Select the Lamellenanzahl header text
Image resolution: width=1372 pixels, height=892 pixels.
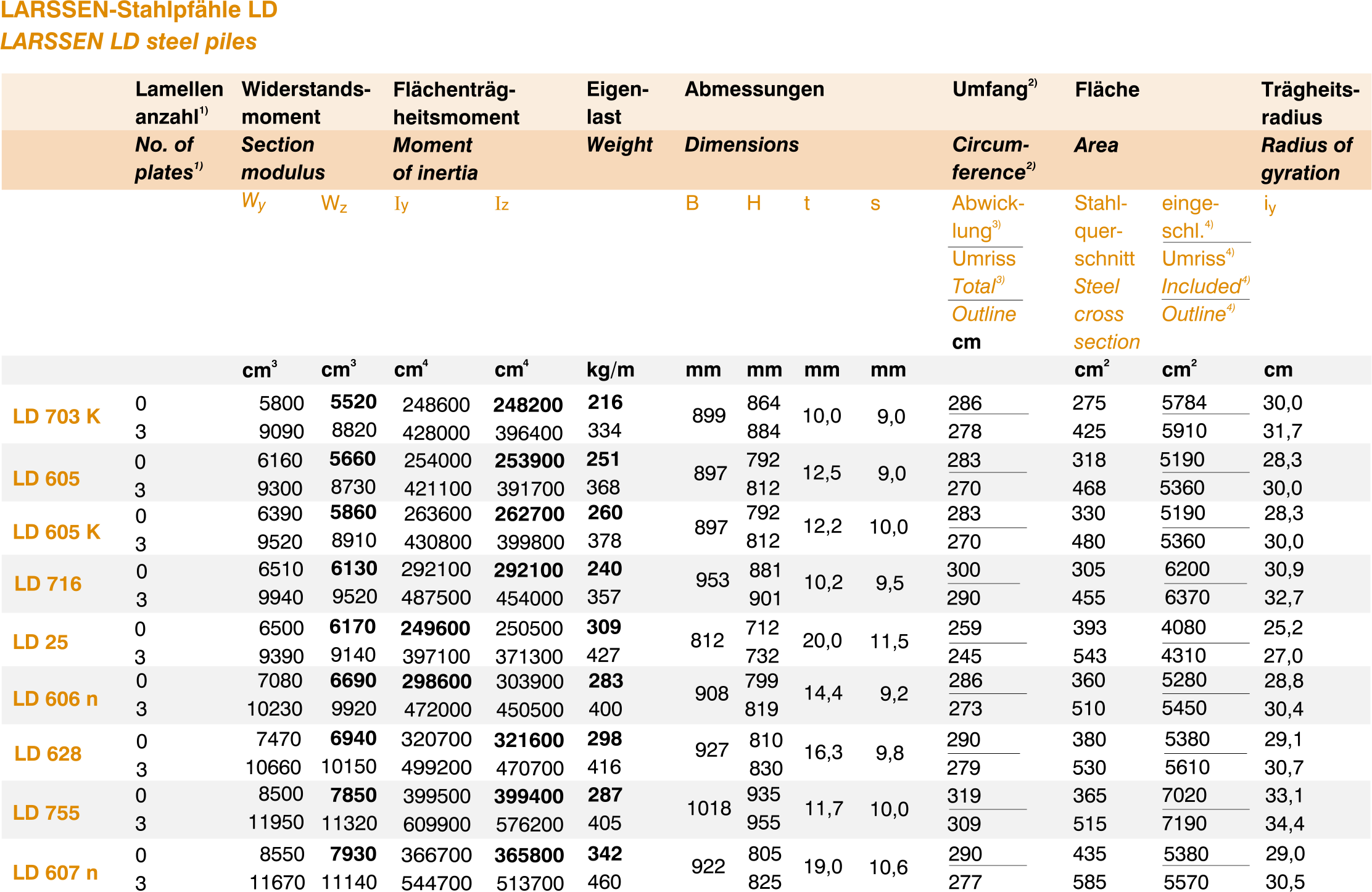[179, 102]
